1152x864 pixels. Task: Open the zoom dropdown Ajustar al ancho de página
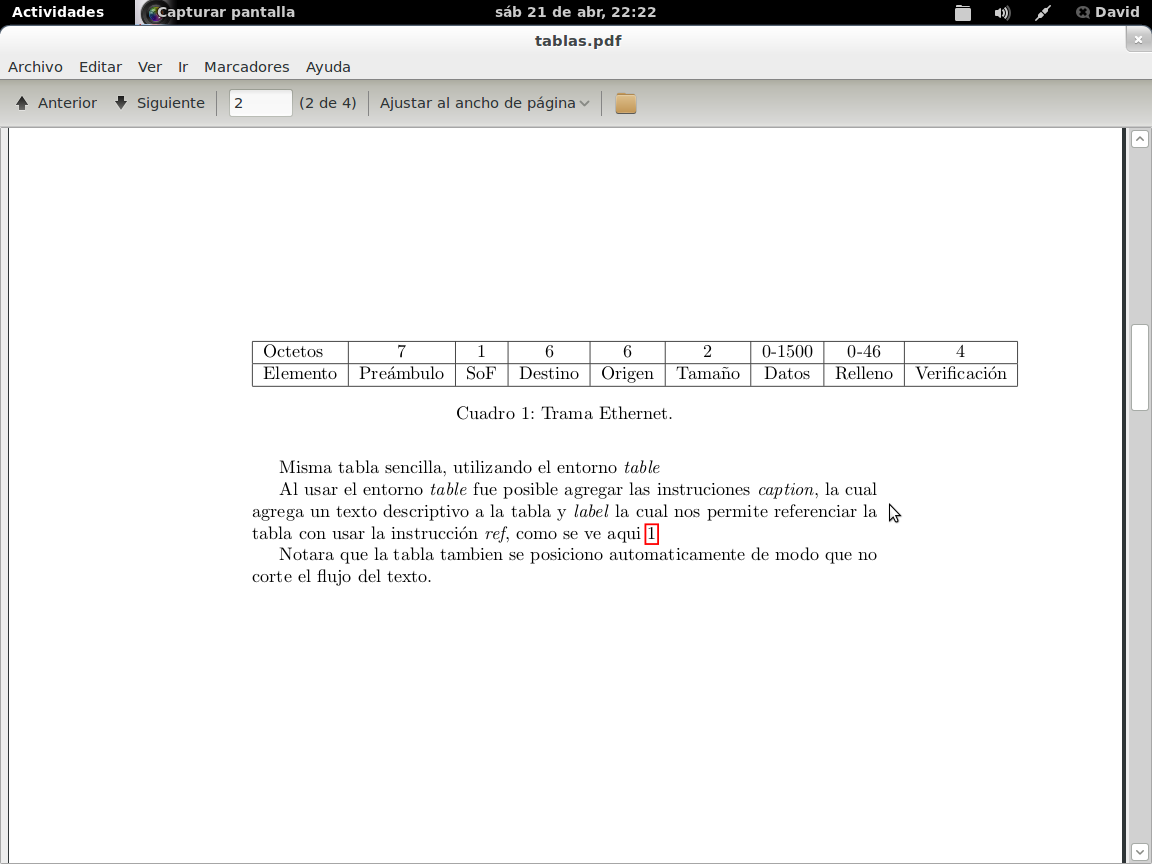[x=484, y=103]
